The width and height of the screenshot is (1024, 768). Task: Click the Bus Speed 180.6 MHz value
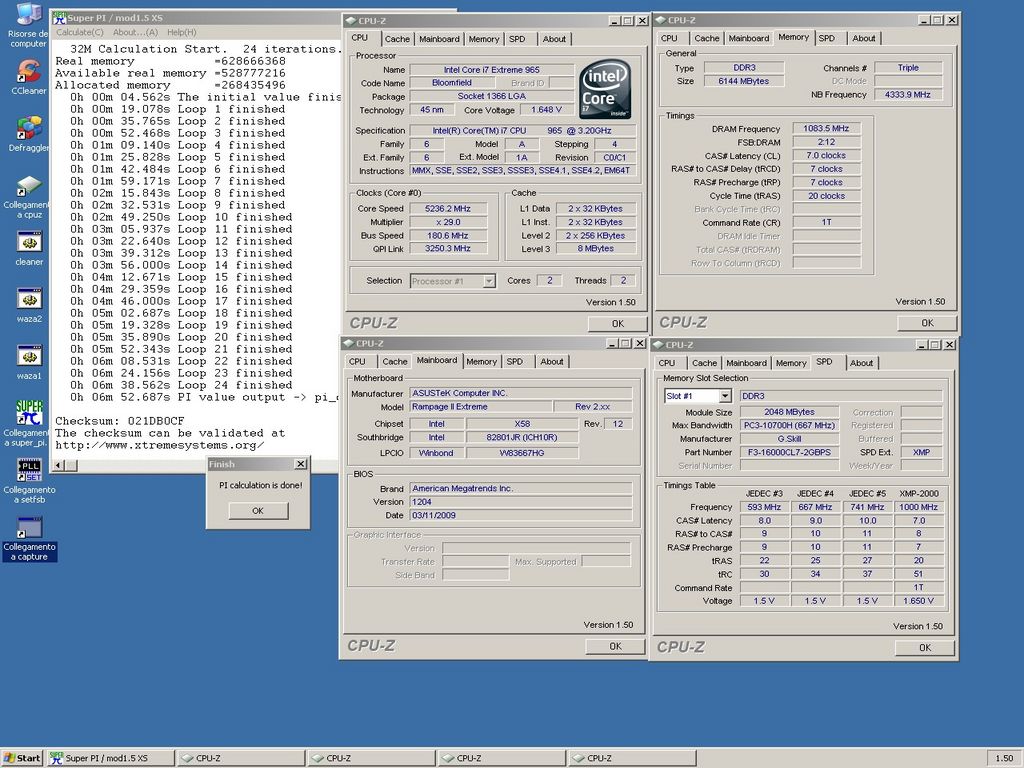(448, 236)
